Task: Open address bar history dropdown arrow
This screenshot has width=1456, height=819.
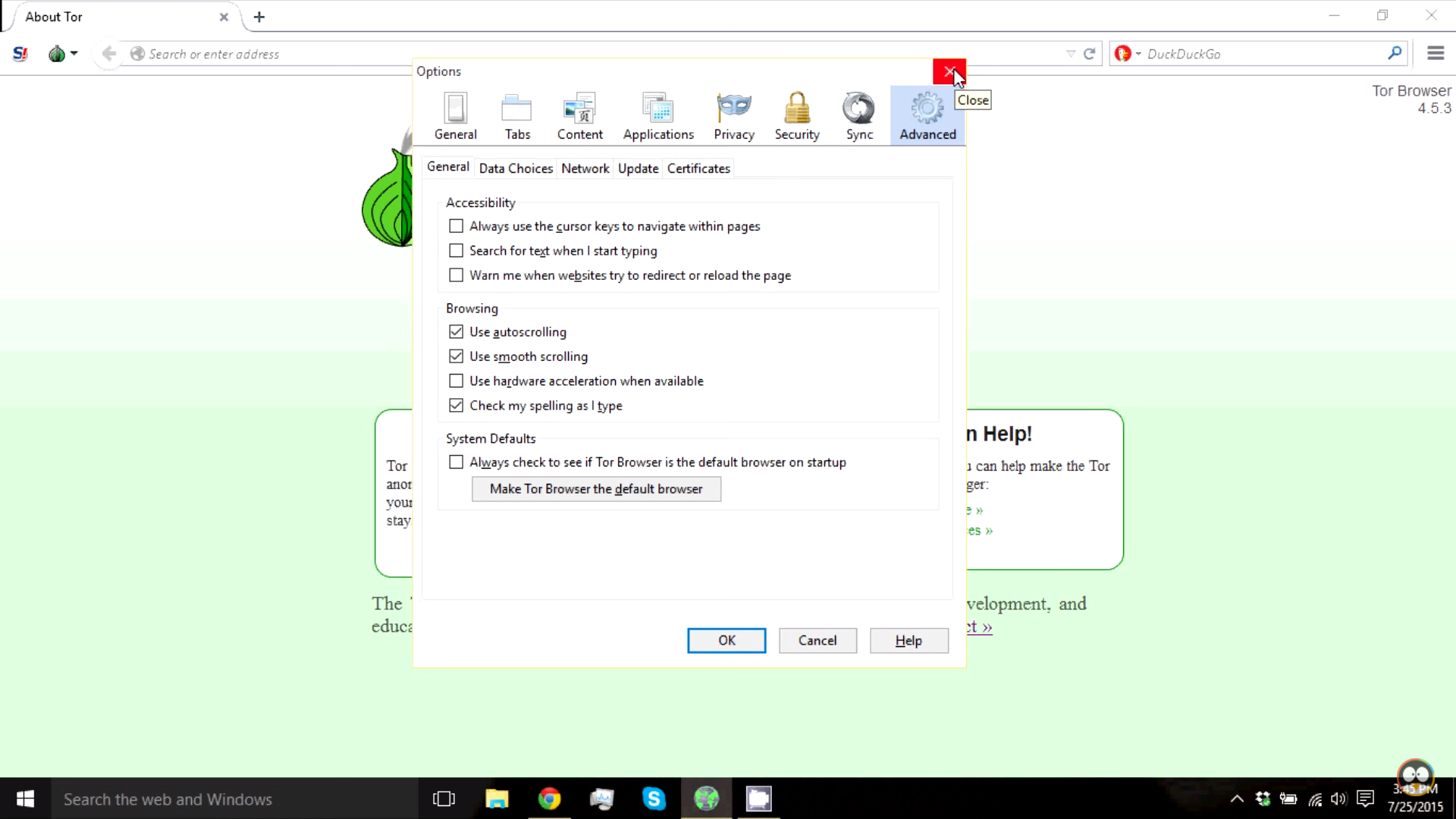Action: coord(1070,54)
